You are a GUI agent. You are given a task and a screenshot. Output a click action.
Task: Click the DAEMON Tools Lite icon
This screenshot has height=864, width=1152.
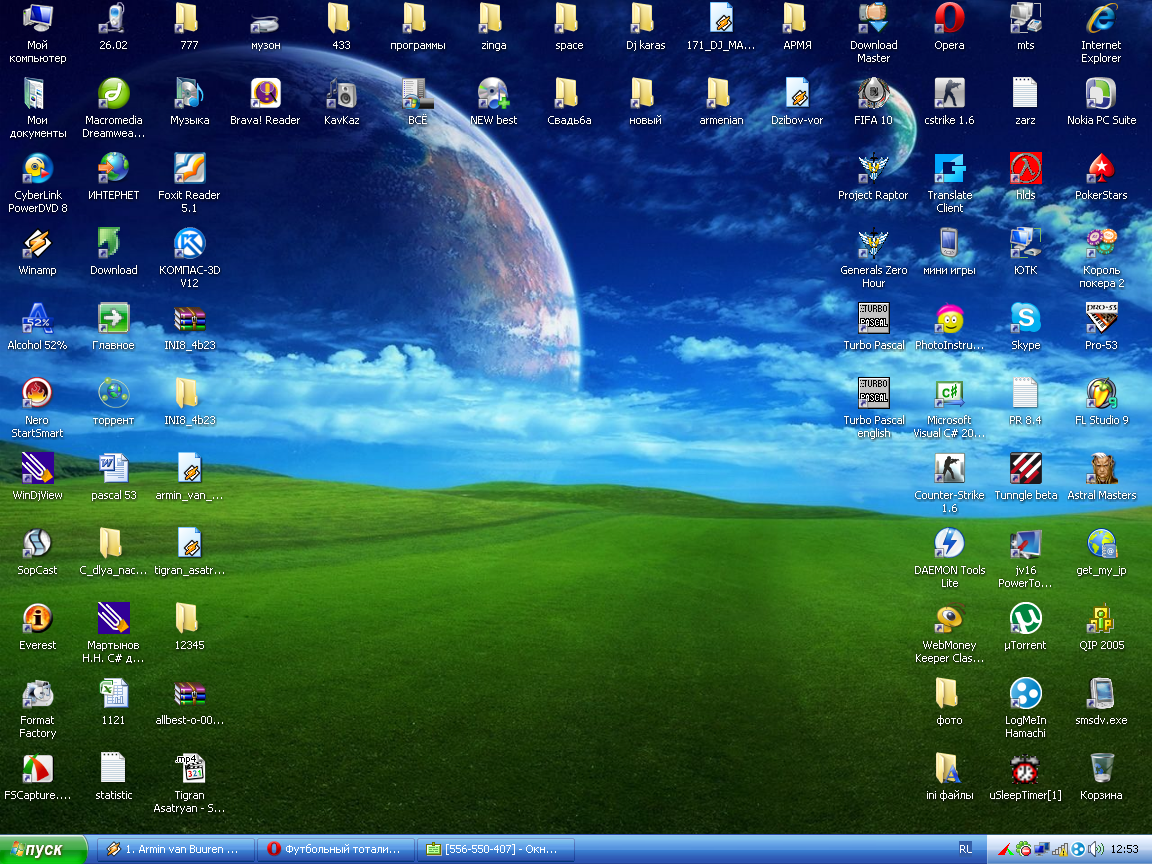coord(949,544)
